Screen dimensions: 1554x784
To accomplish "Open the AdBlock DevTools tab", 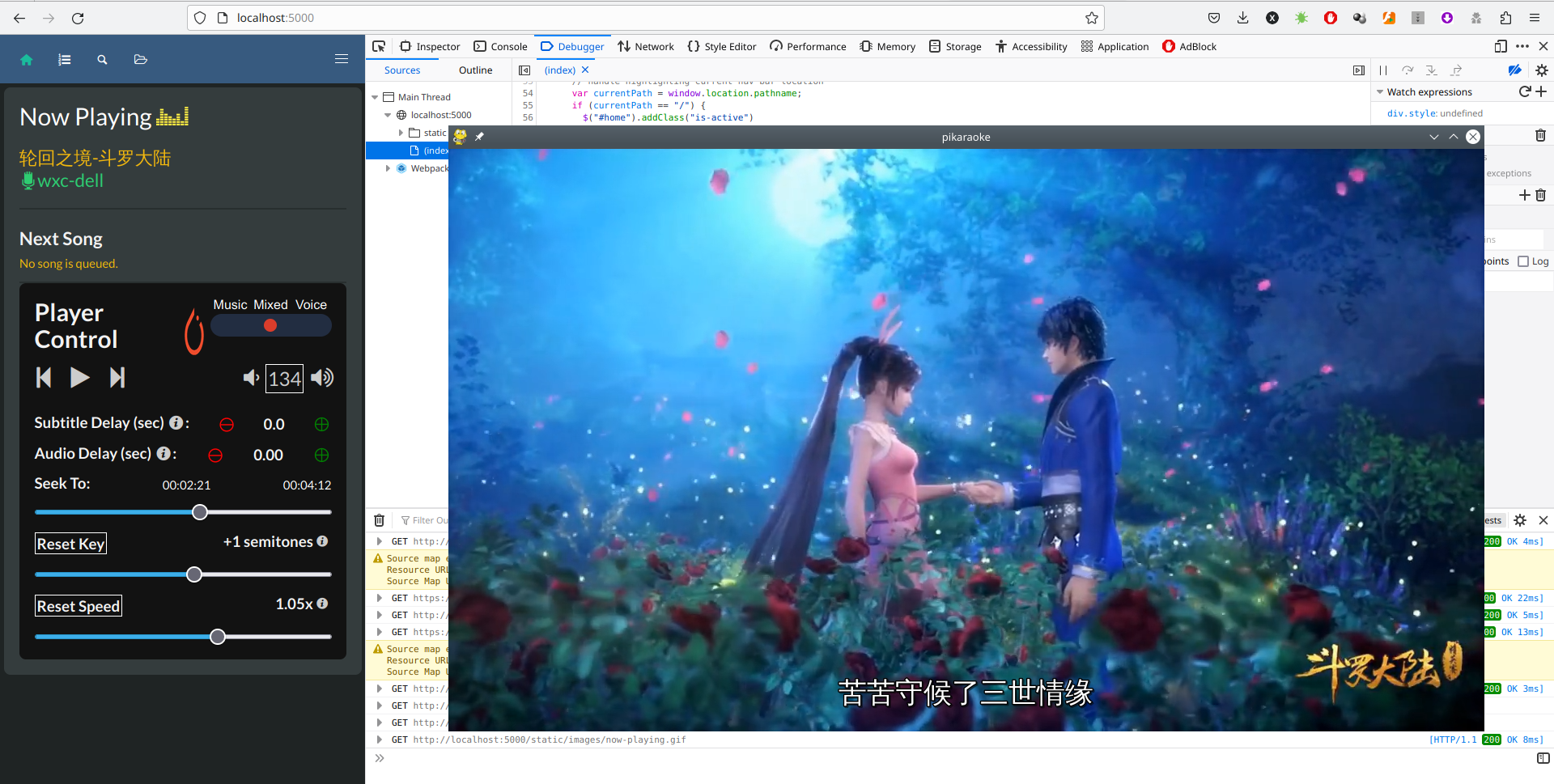I will tap(1189, 46).
